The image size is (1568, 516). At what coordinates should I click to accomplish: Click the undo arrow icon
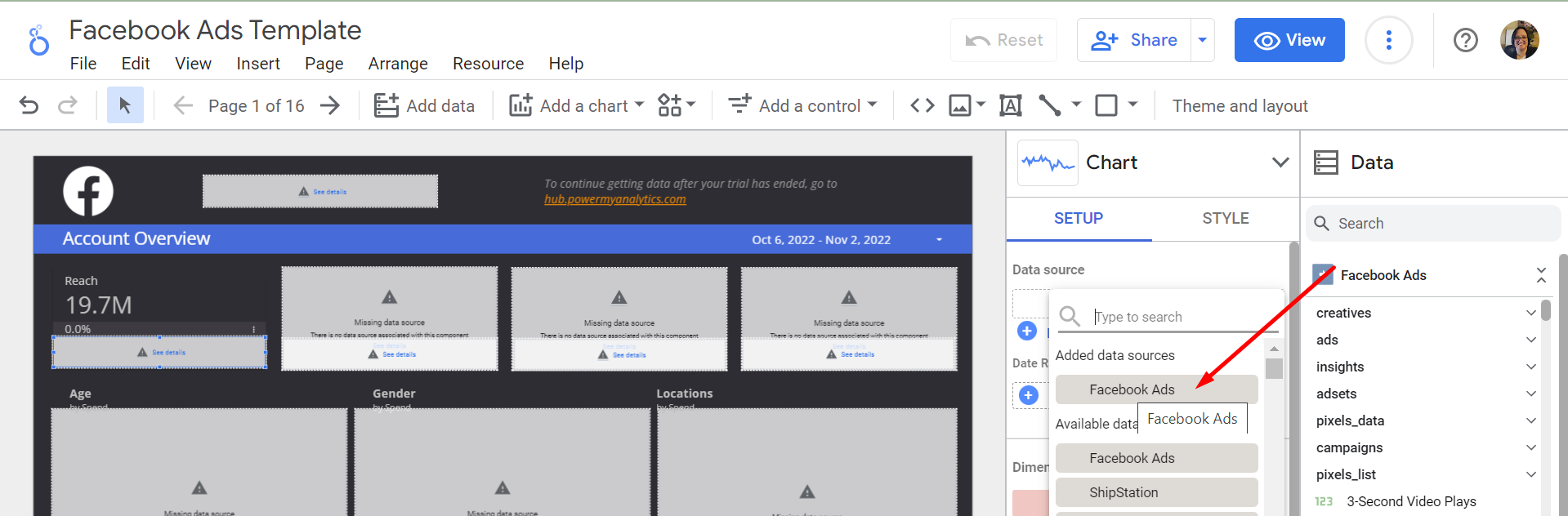[29, 105]
